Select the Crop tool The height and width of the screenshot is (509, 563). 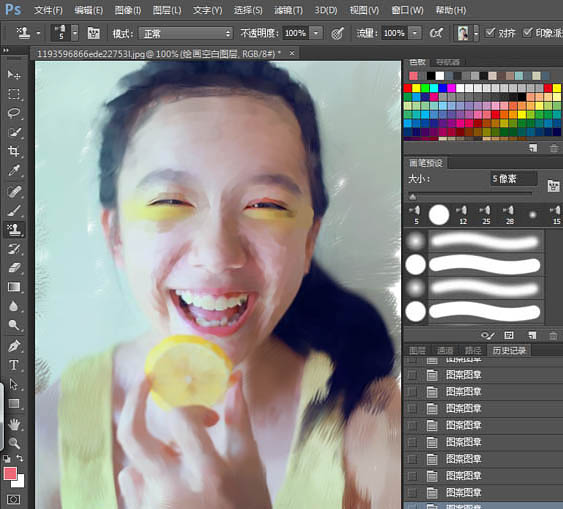coord(14,151)
